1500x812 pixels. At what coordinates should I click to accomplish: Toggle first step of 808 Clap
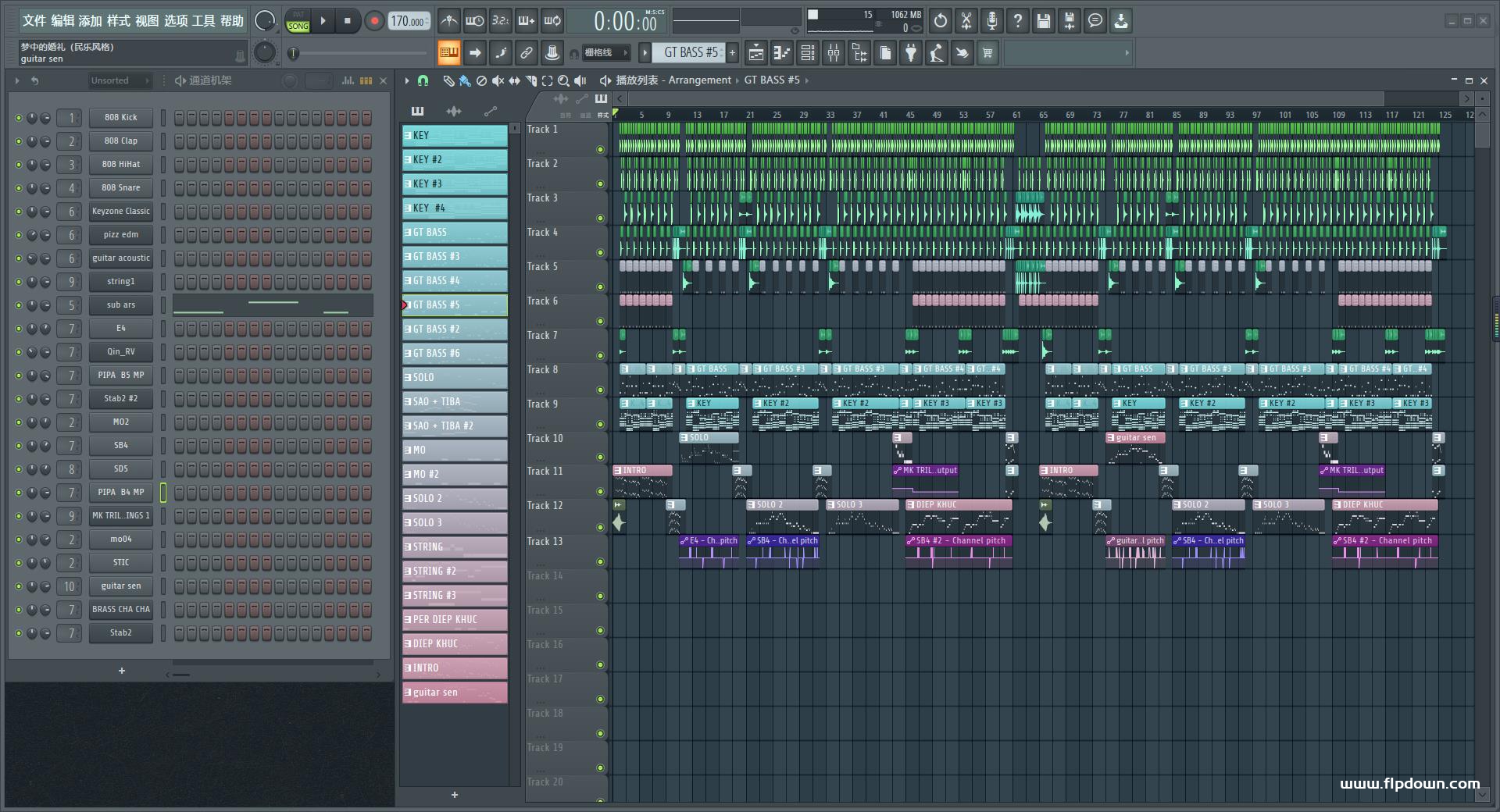click(179, 141)
